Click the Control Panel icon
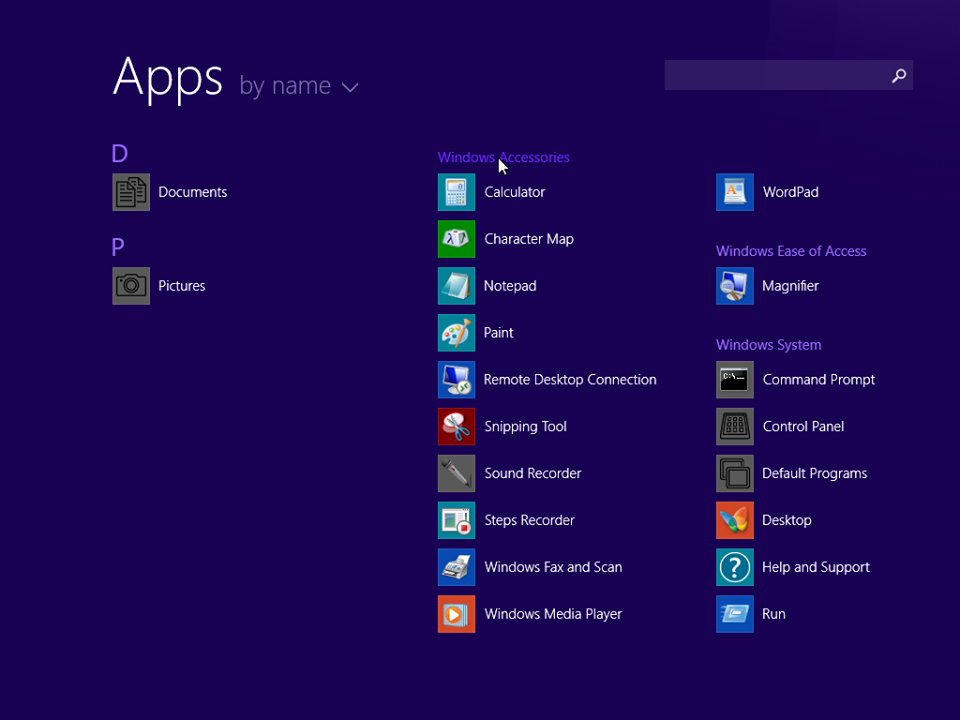Screen dimensions: 960x720 point(735,427)
